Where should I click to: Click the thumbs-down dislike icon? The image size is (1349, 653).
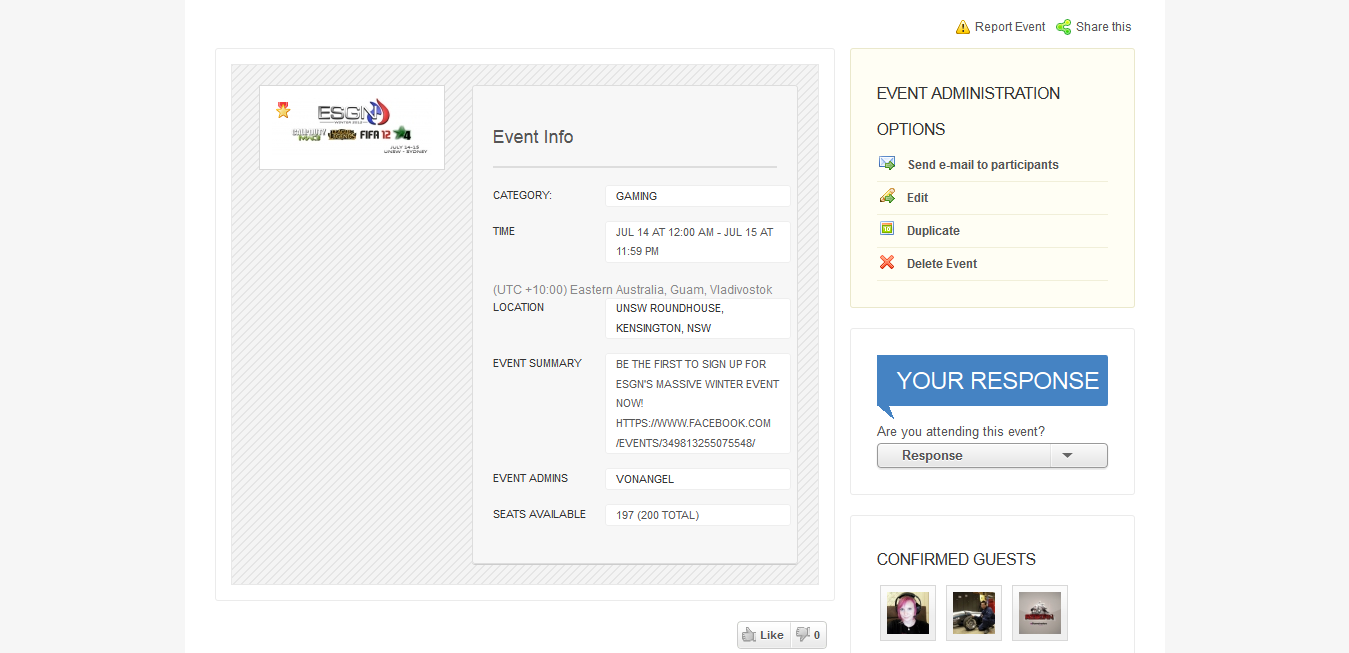[802, 634]
